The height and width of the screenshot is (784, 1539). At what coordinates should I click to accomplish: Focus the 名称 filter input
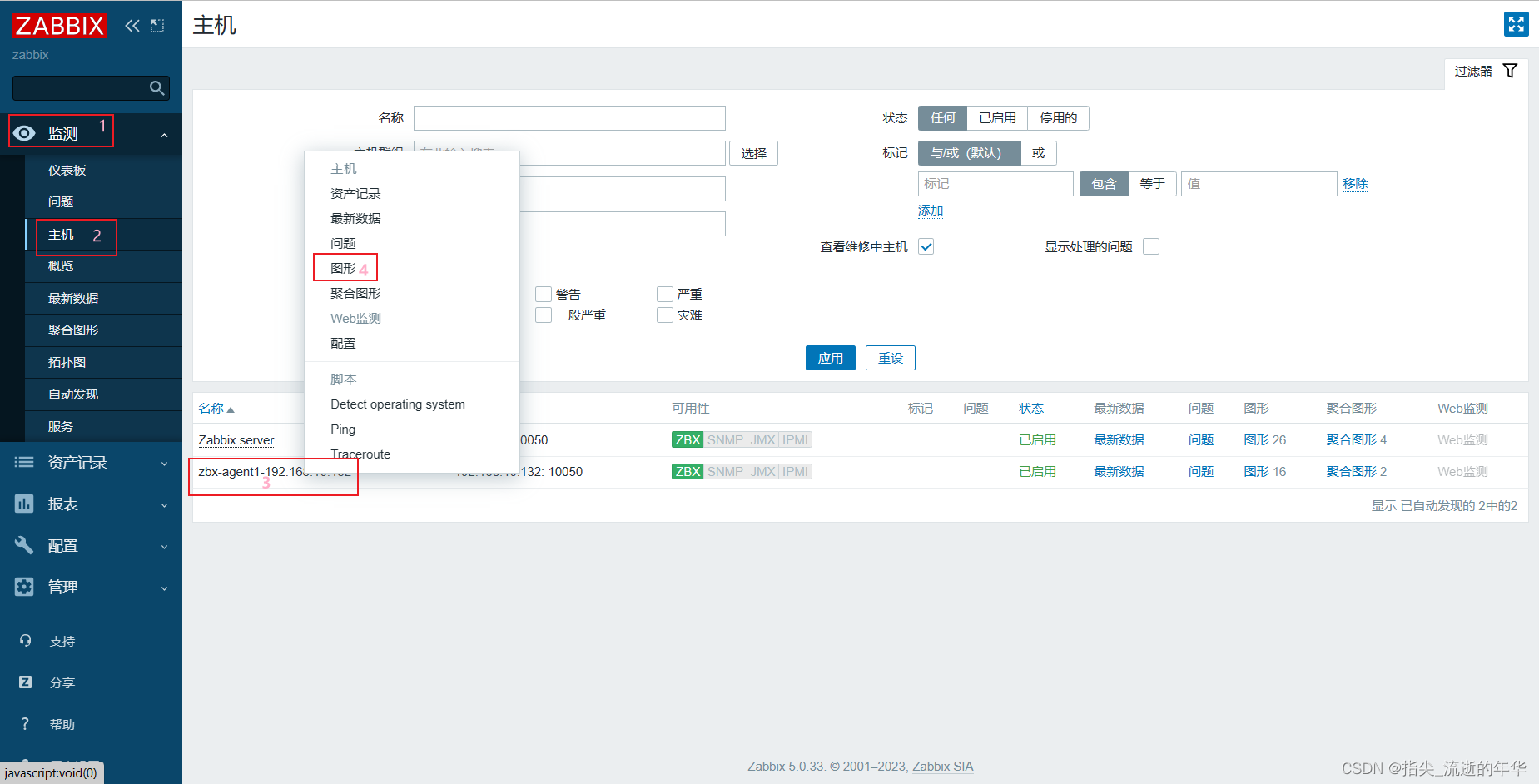[x=569, y=118]
